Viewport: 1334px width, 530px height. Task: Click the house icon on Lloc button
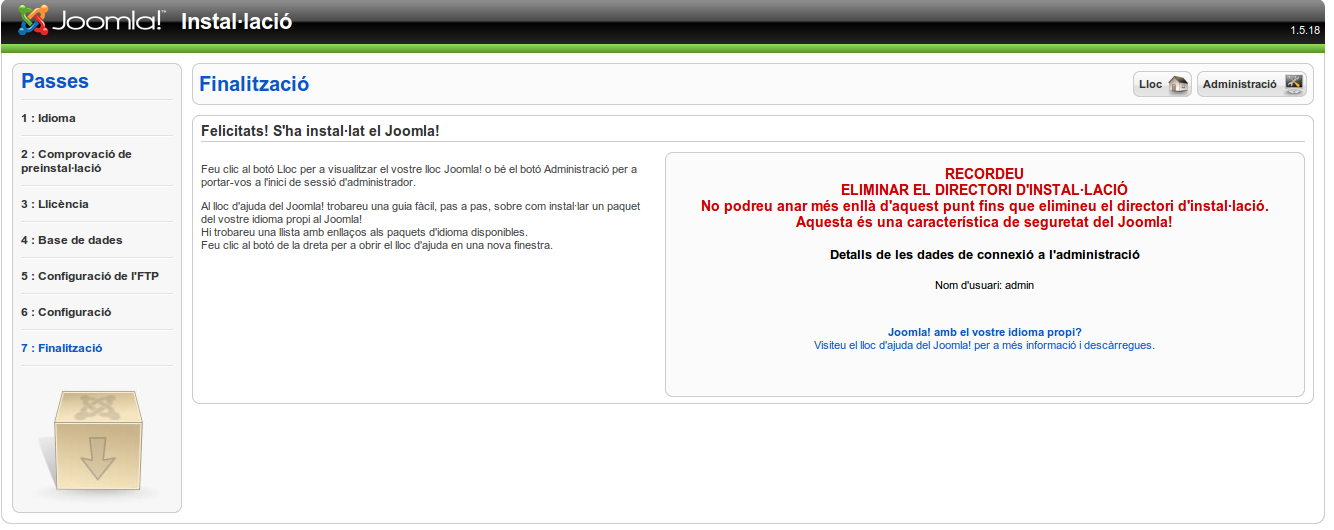coord(1178,85)
